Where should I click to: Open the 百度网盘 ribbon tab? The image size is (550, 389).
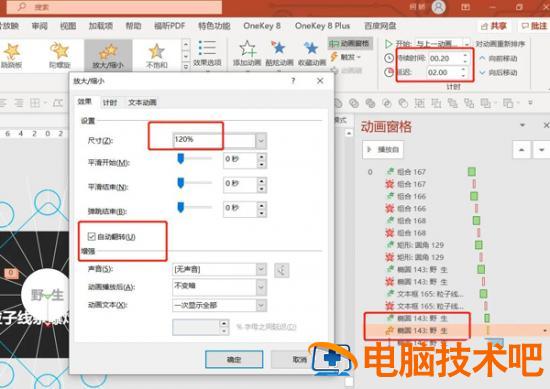pyautogui.click(x=380, y=26)
